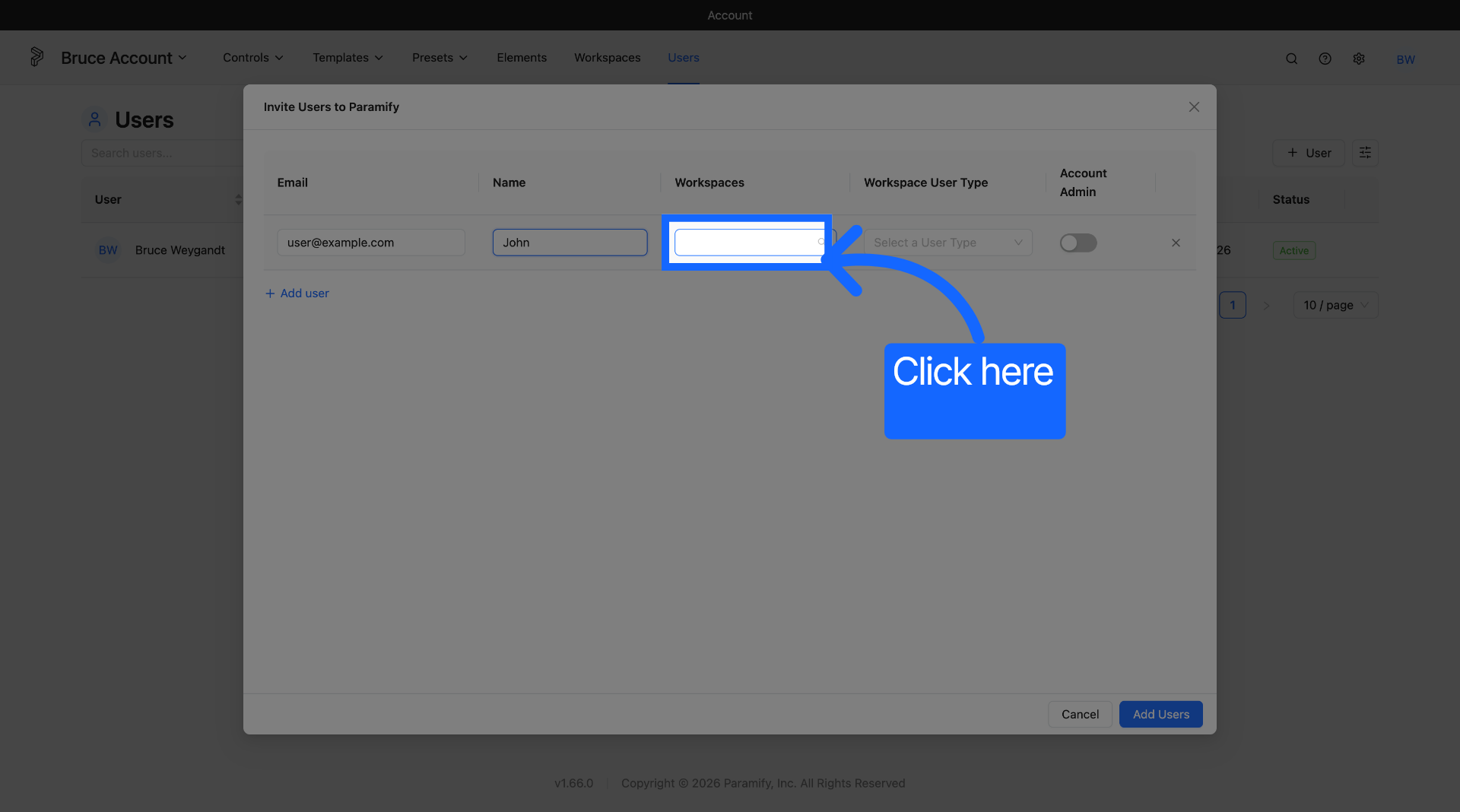Select page 1 in pagination
The image size is (1460, 812).
click(1233, 305)
